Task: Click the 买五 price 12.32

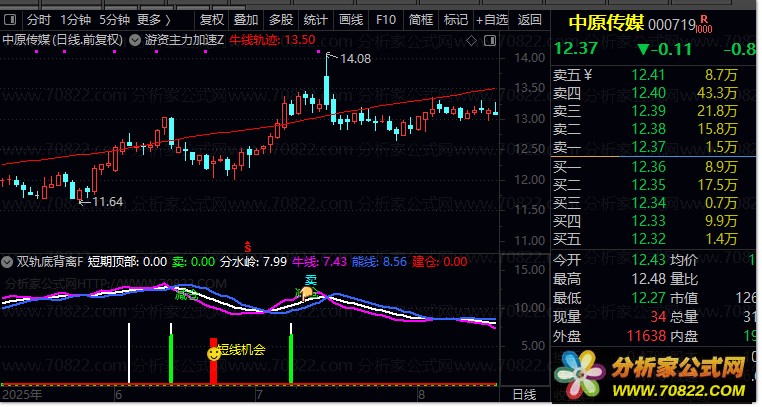Action: click(648, 239)
